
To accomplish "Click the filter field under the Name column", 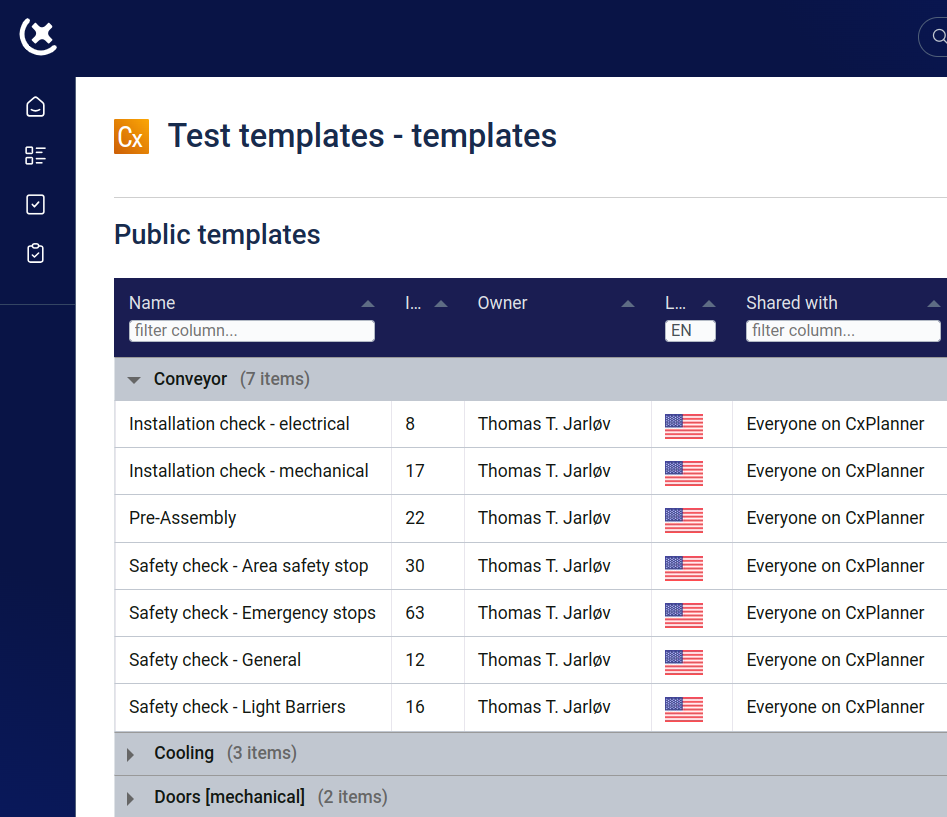I will tap(251, 330).
